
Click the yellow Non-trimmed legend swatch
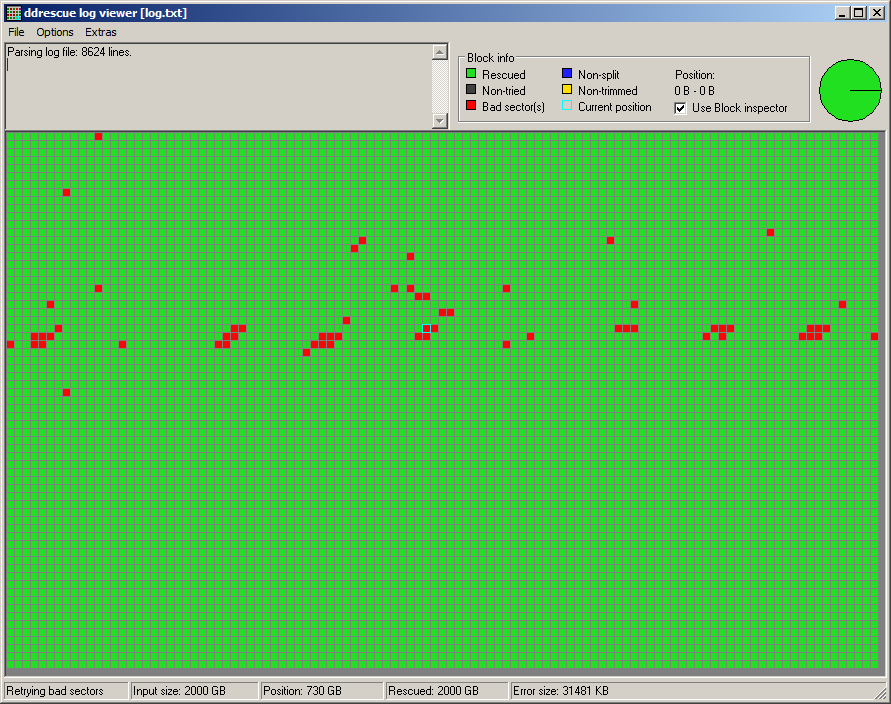point(567,91)
